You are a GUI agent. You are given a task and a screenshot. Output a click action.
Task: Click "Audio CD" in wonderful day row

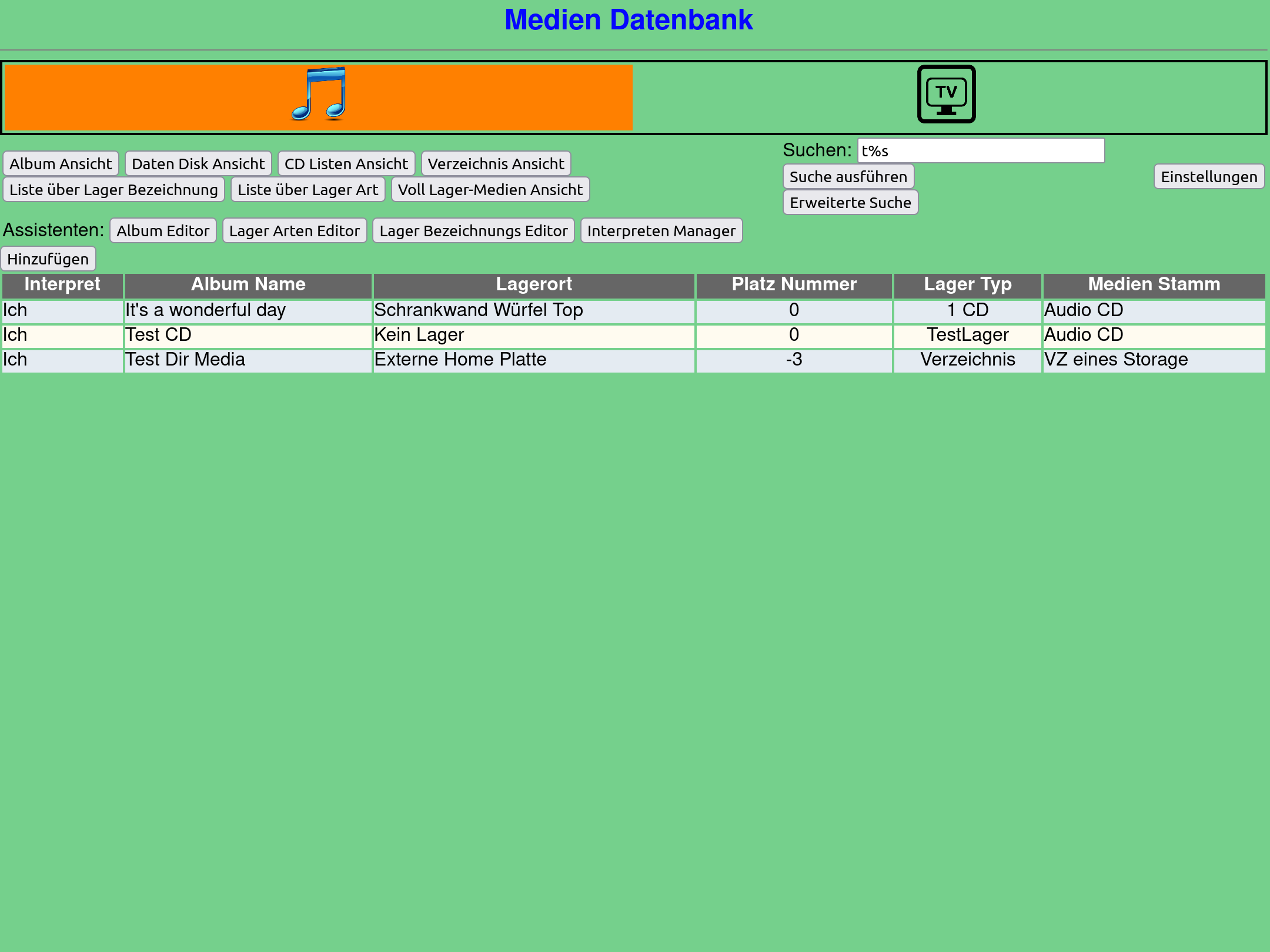(1154, 311)
